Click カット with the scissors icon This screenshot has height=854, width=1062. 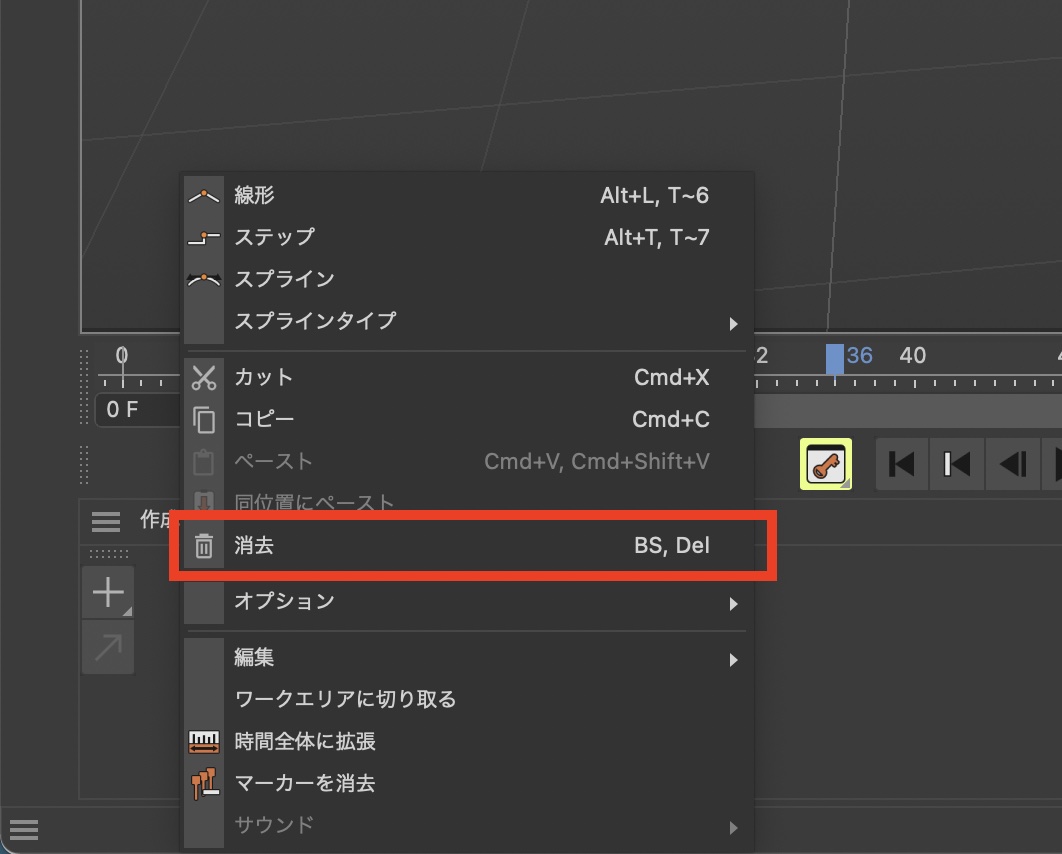pos(264,377)
